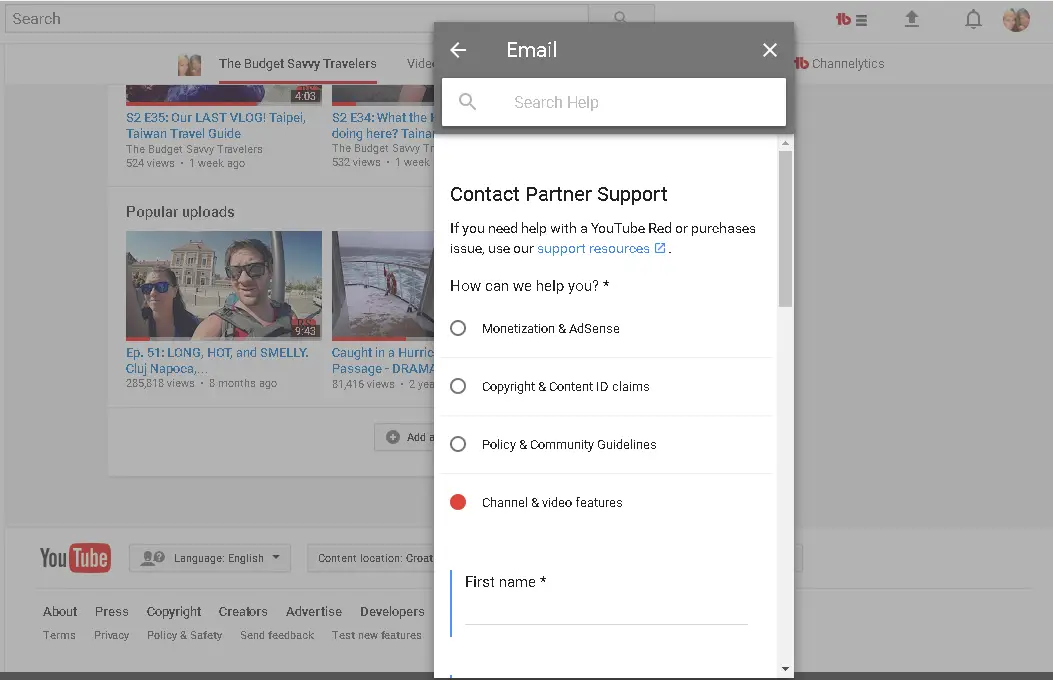The image size is (1053, 680).
Task: Click the YouTube search magnifier button
Action: (x=621, y=18)
